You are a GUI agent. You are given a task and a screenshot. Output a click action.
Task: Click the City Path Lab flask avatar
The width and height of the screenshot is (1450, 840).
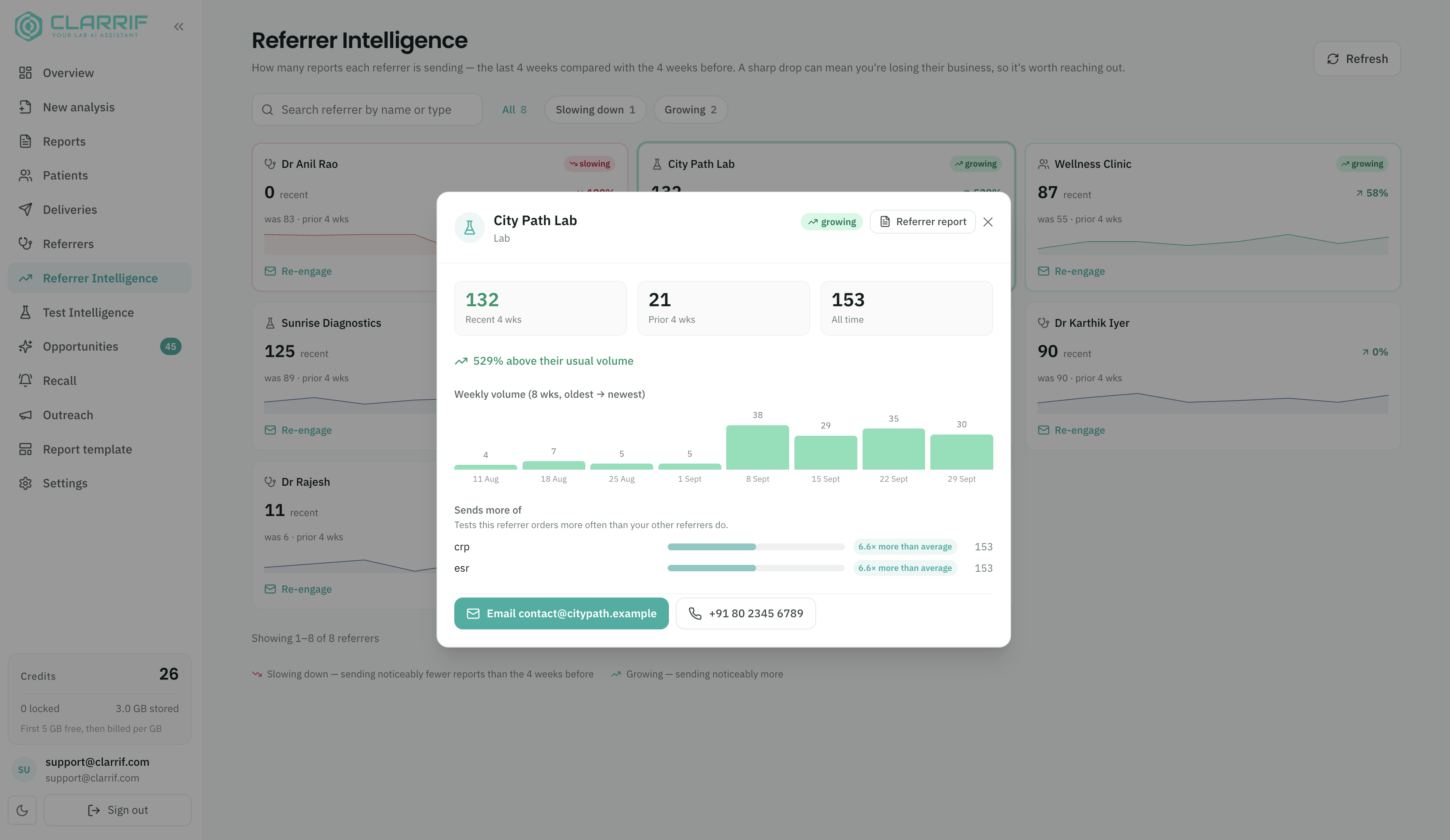coord(470,228)
